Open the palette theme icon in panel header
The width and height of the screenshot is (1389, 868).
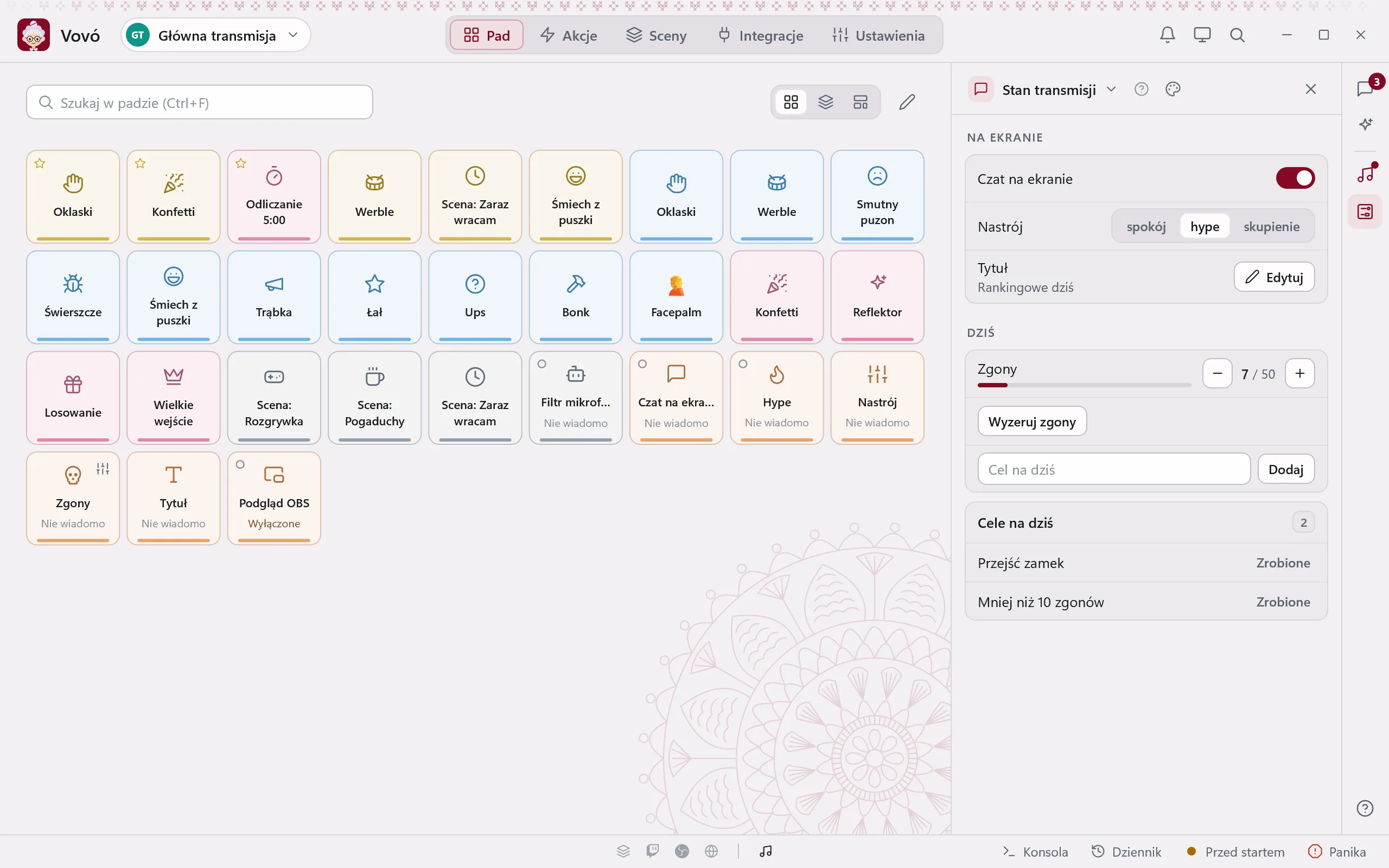pos(1173,89)
